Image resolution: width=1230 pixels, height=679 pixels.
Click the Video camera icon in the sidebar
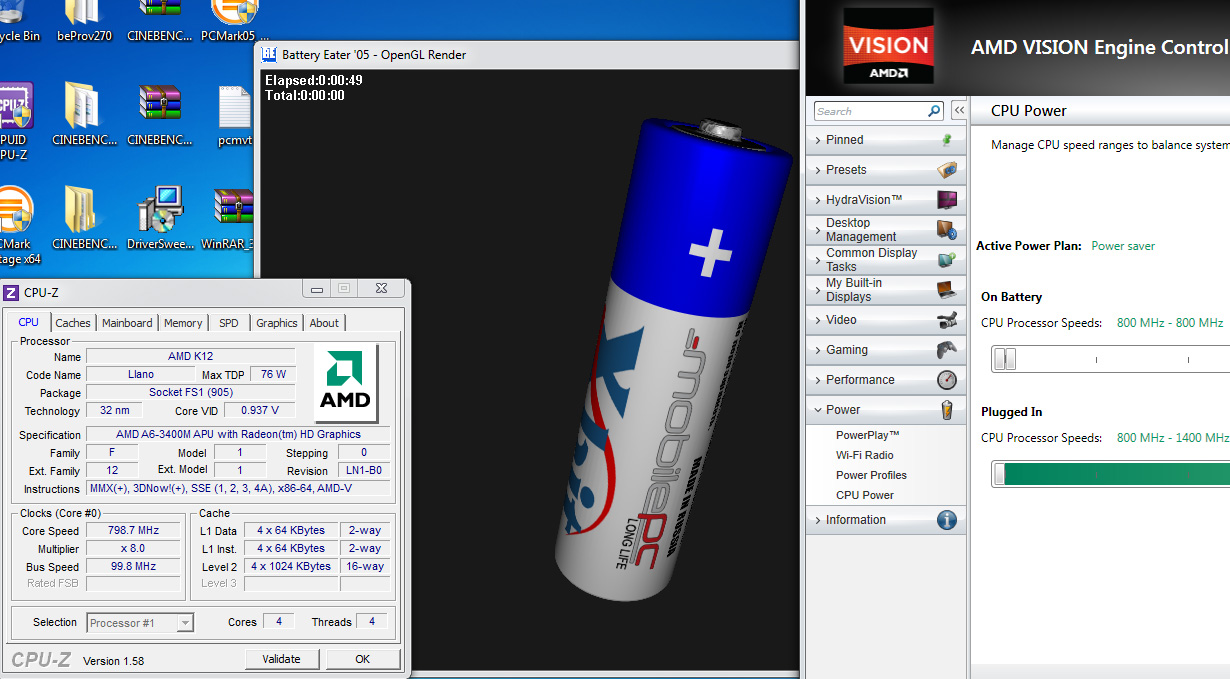[x=947, y=320]
